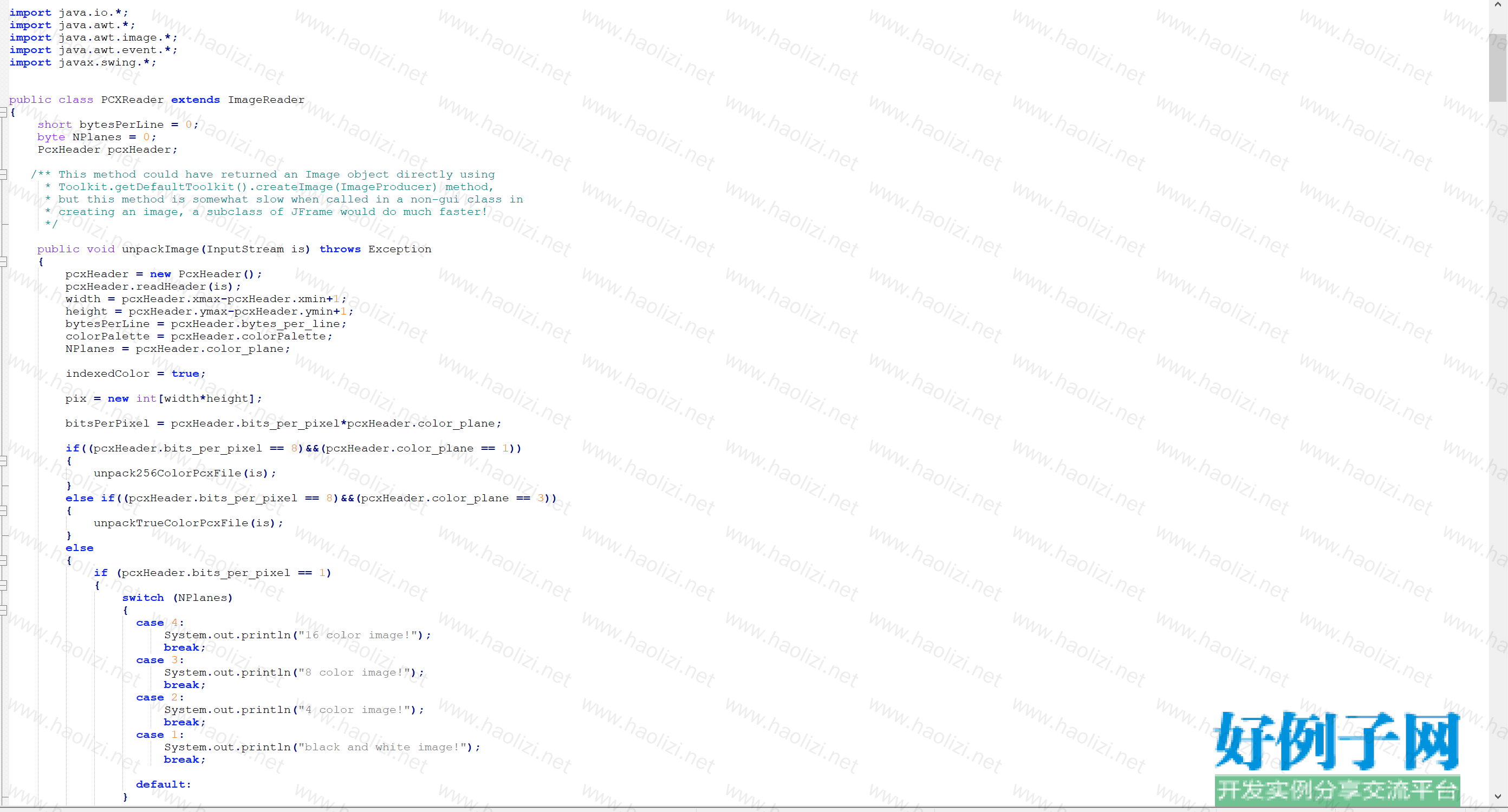
Task: Fold the unpackTrueColorPcxFile else-if block marker
Action: tap(3, 510)
